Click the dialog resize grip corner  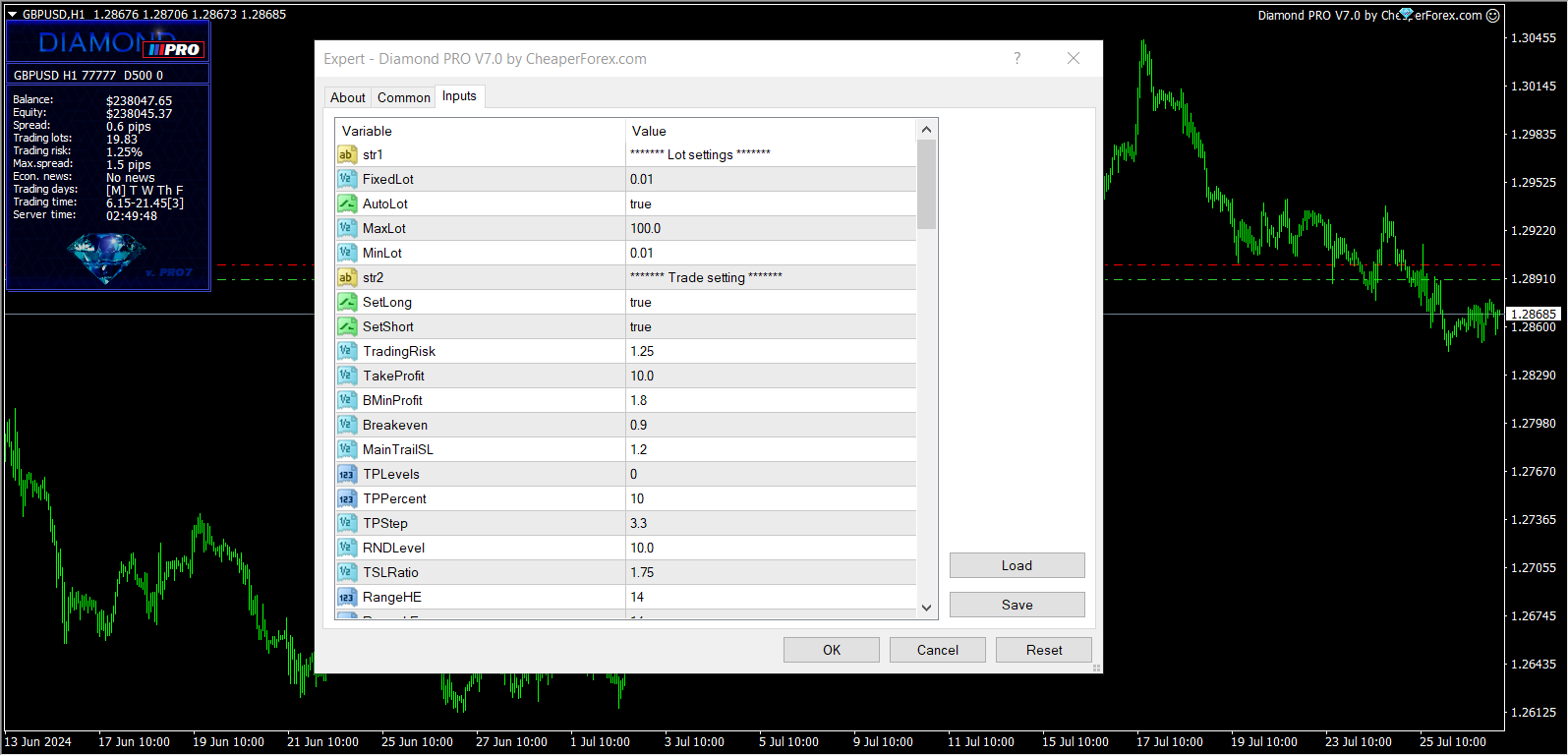(1097, 668)
